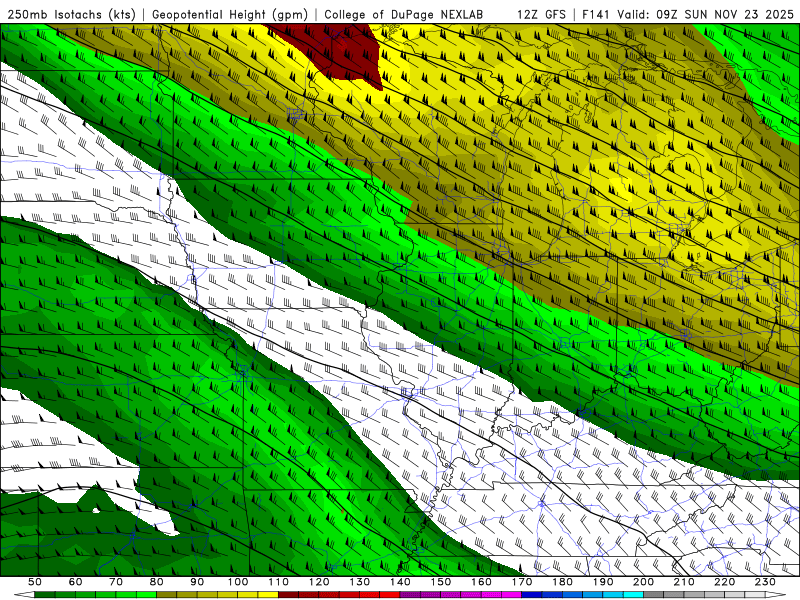Click the '180' legend value
The width and height of the screenshot is (800, 600).
coord(562,582)
